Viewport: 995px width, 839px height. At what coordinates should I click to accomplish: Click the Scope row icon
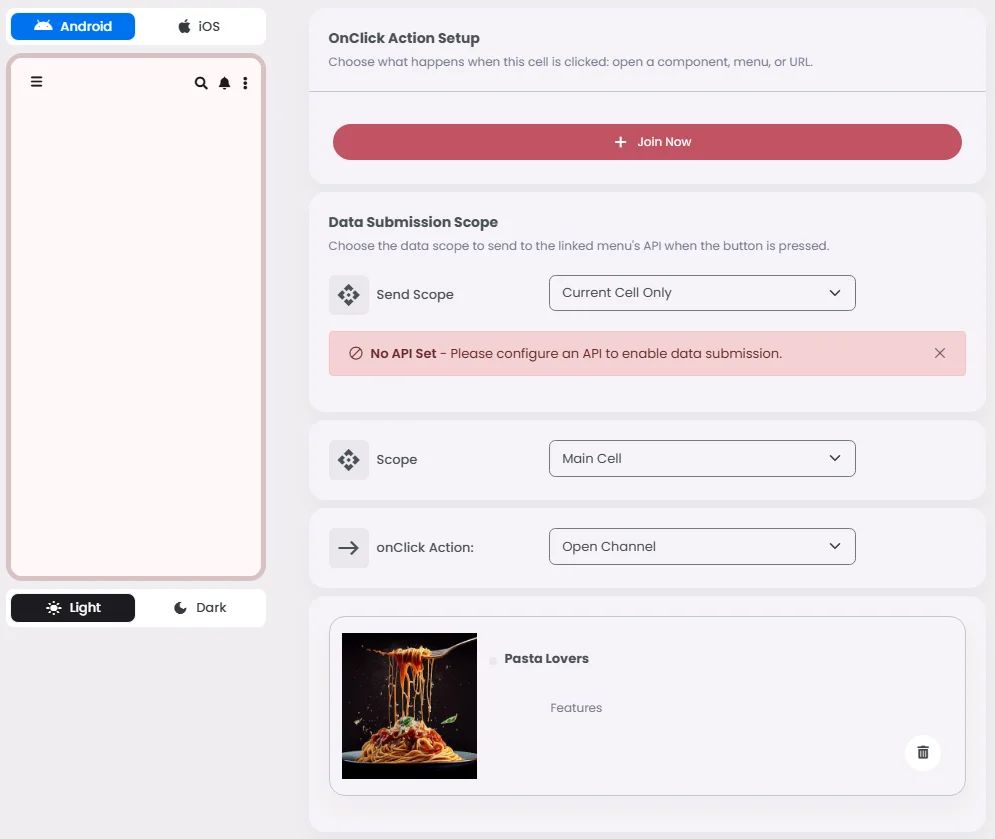tap(348, 459)
